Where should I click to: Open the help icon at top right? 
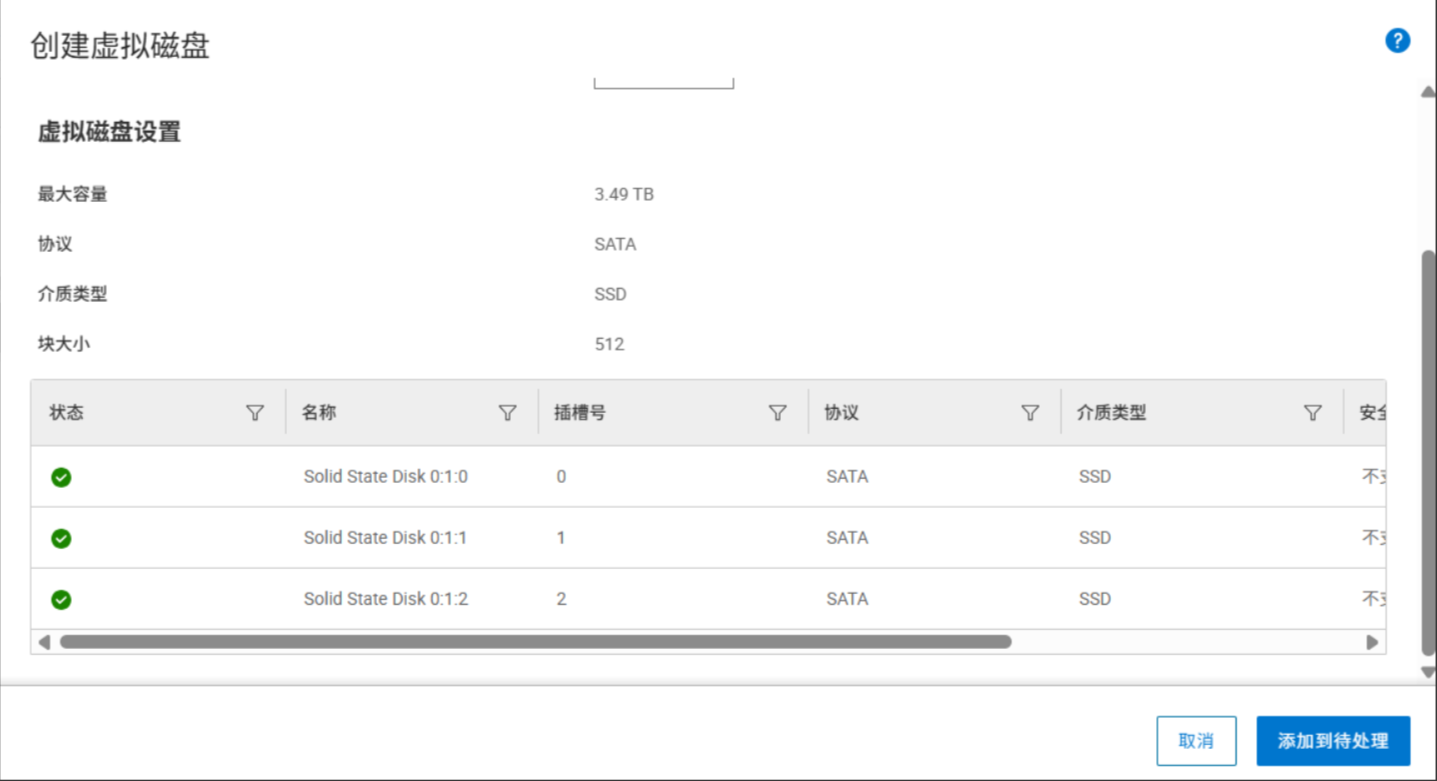point(1397,40)
